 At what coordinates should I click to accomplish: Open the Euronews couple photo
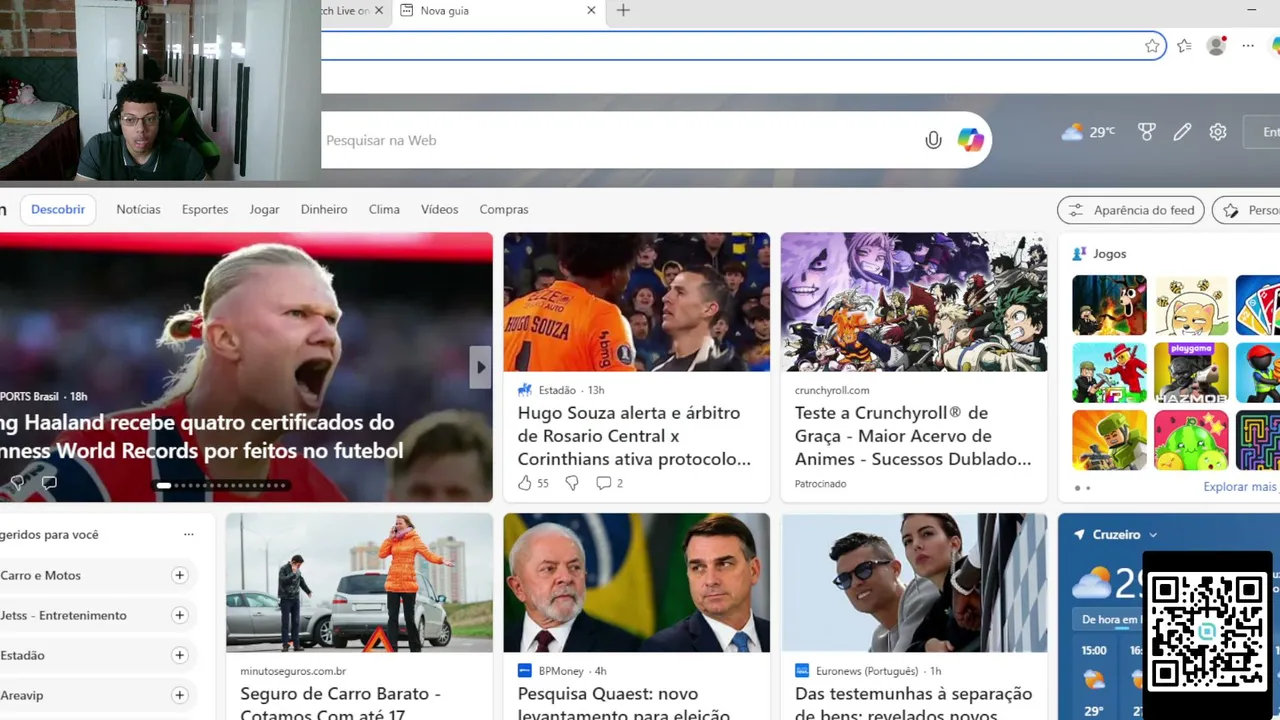point(914,583)
